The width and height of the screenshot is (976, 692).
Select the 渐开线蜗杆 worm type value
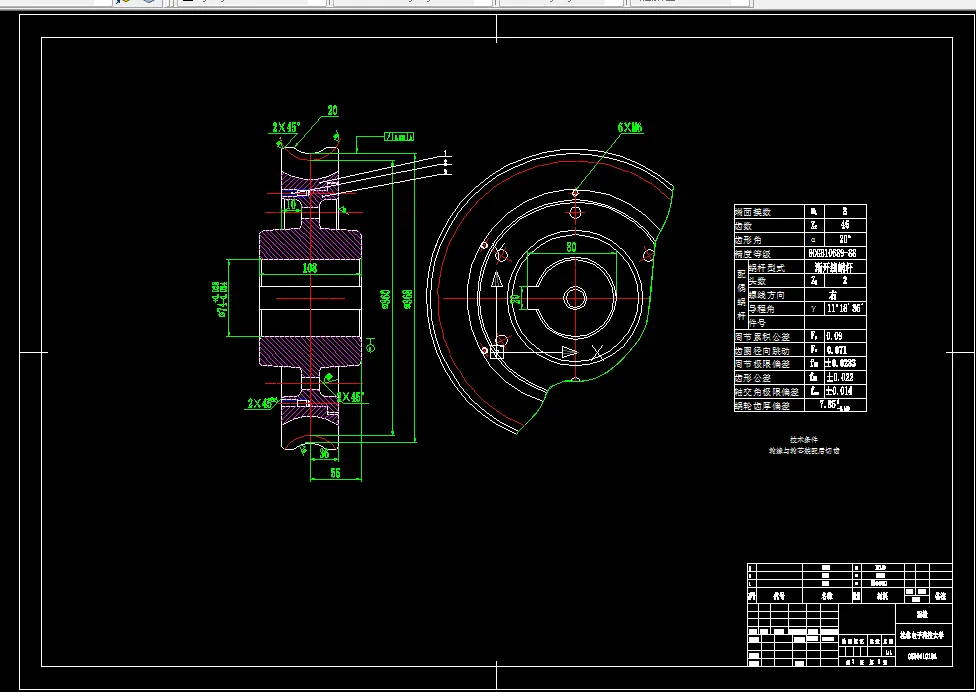tap(833, 268)
